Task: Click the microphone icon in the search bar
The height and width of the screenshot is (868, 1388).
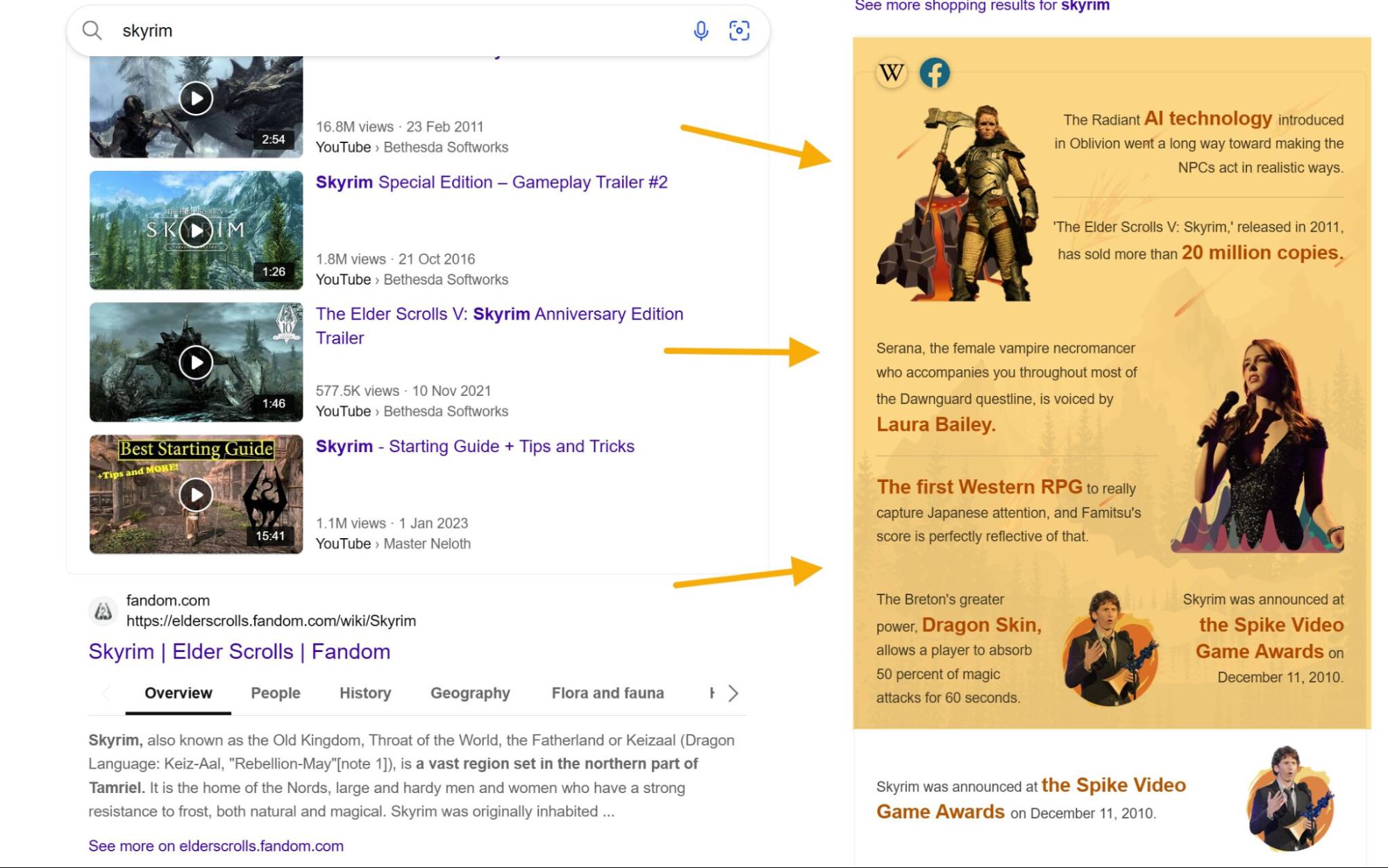Action: tap(700, 30)
